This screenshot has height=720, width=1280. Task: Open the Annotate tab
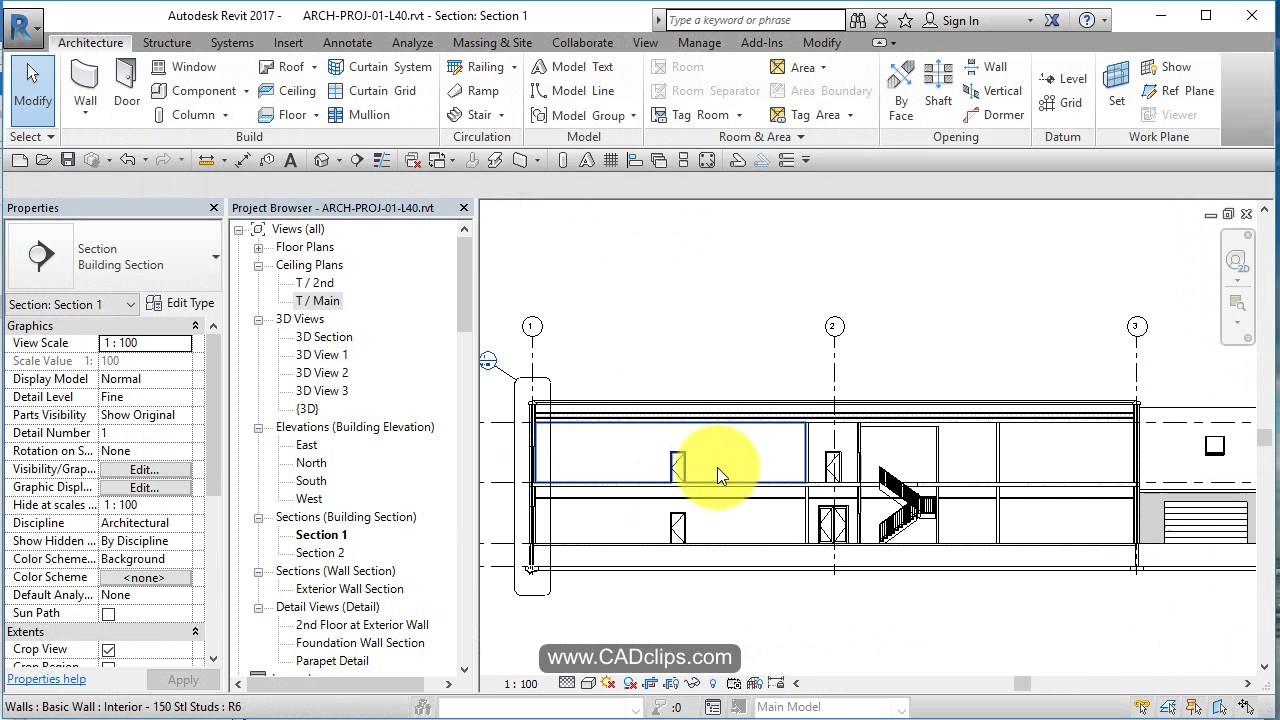pyautogui.click(x=347, y=42)
